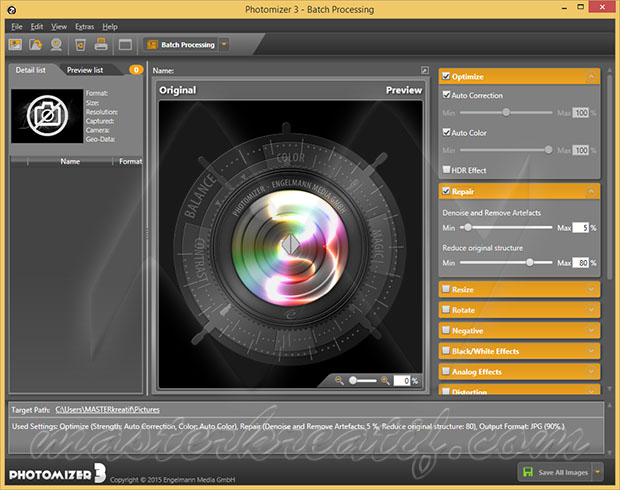This screenshot has width=620, height=490.
Task: Click the Auto Correction strength slider
Action: click(x=506, y=113)
